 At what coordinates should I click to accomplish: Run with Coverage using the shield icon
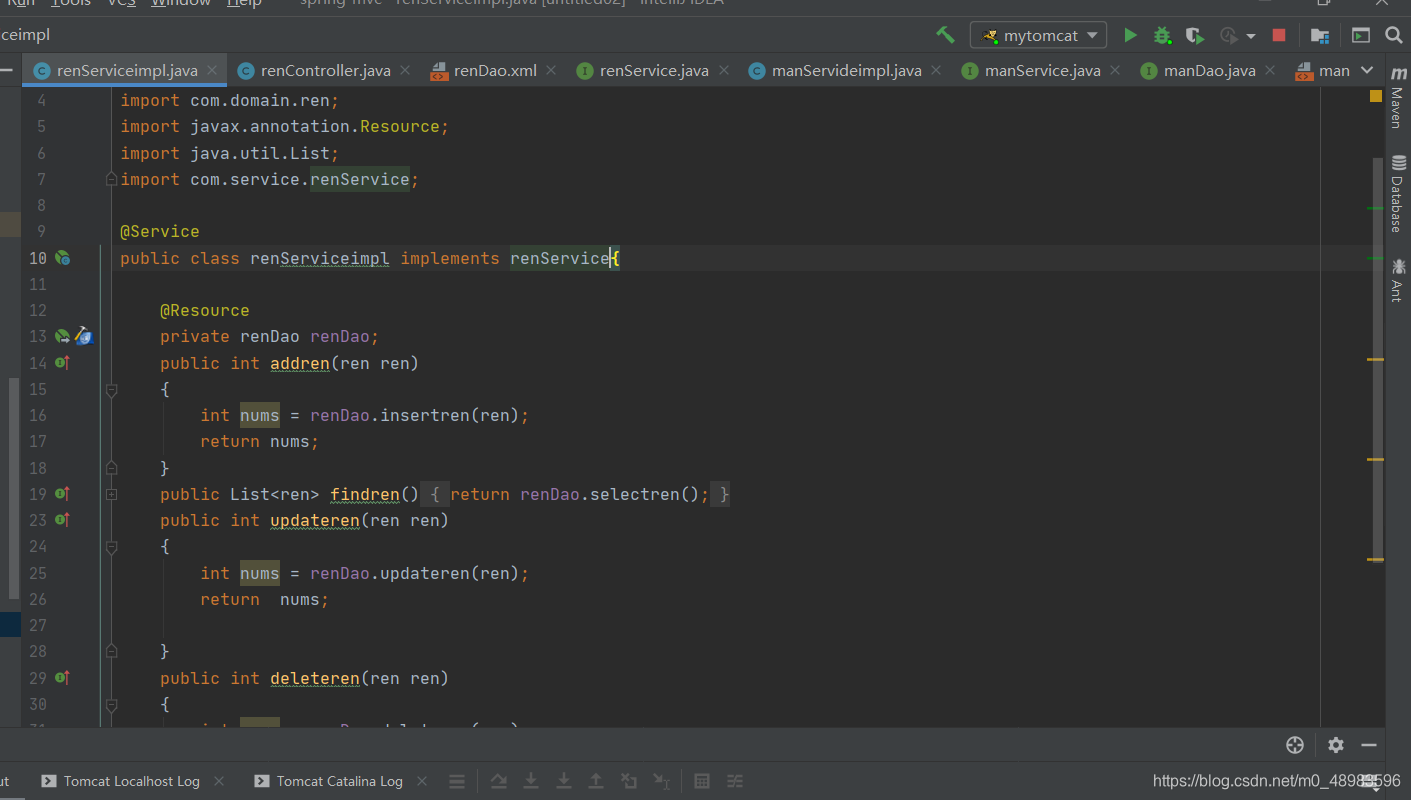click(1194, 35)
